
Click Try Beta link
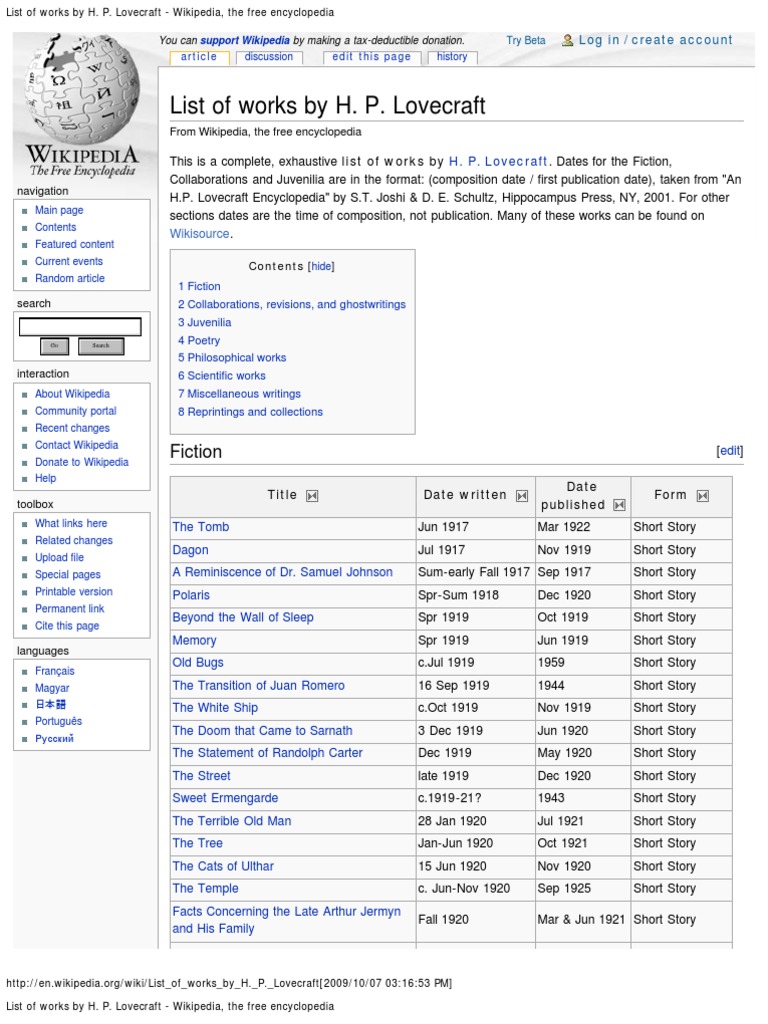pos(526,40)
